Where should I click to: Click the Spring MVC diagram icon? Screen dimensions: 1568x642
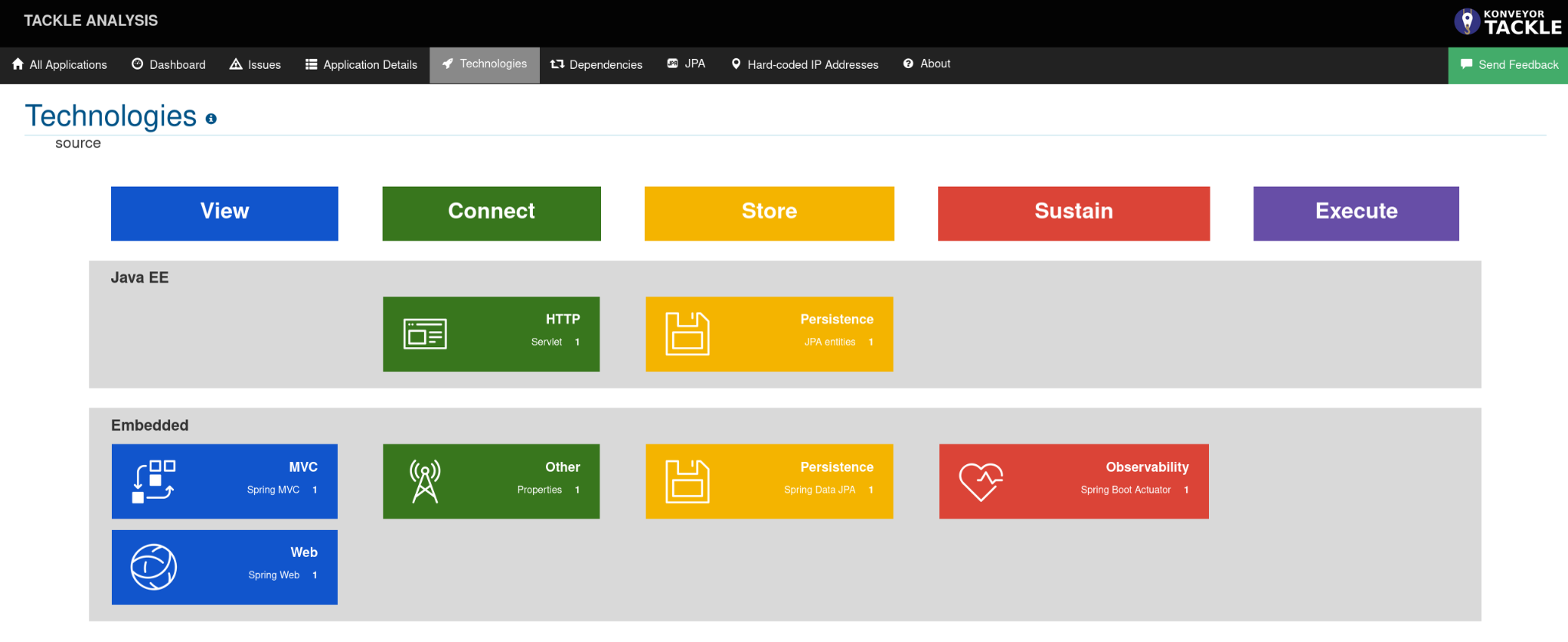click(154, 482)
